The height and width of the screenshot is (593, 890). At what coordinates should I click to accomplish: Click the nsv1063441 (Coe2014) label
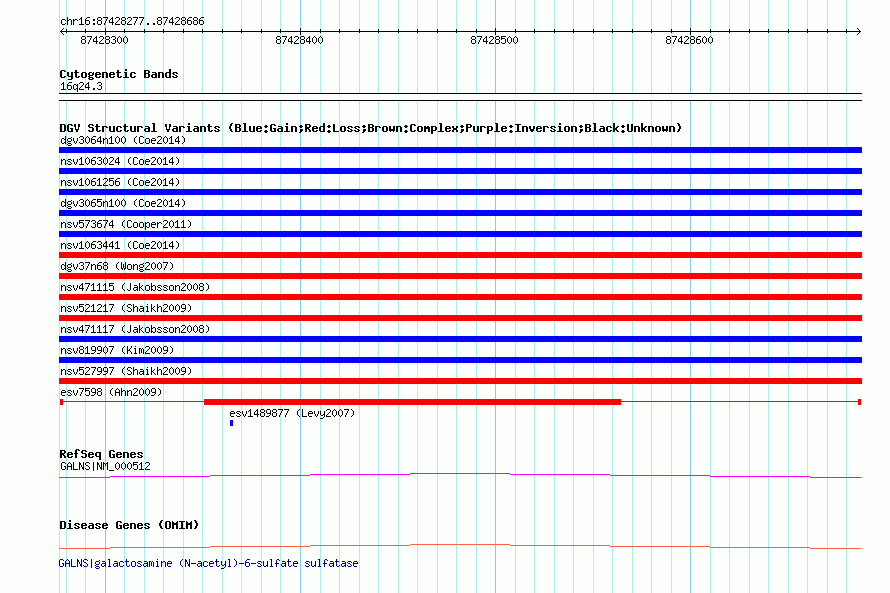point(120,245)
